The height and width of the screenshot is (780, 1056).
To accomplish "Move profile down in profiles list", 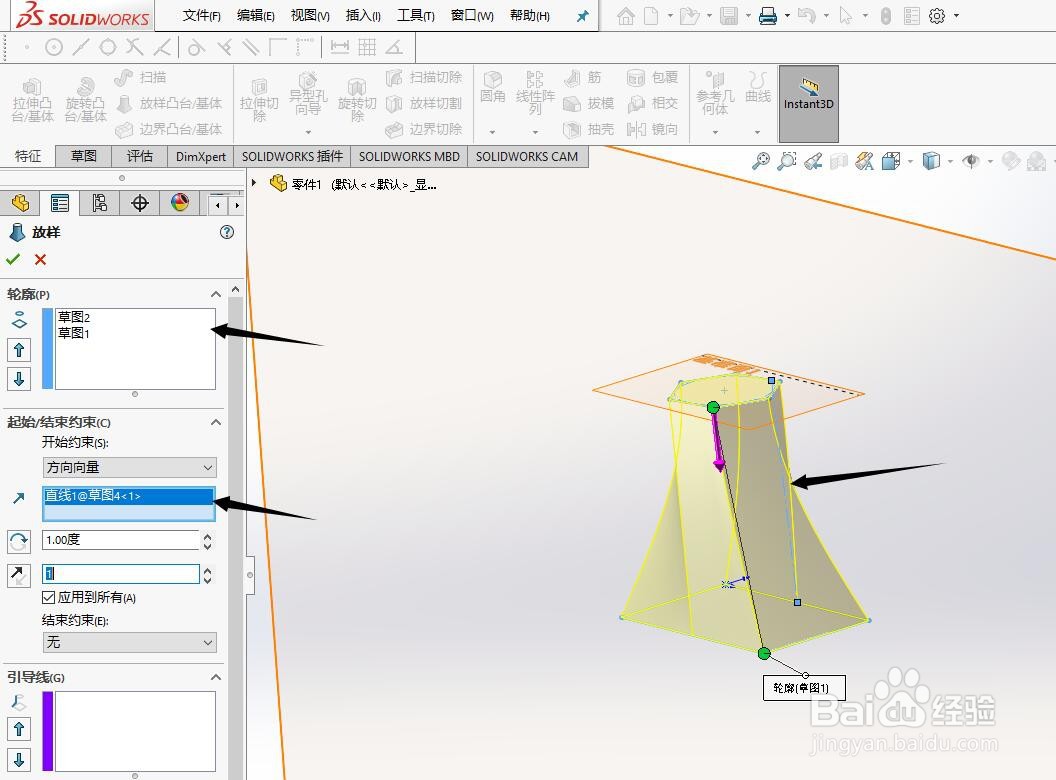I will tap(19, 379).
